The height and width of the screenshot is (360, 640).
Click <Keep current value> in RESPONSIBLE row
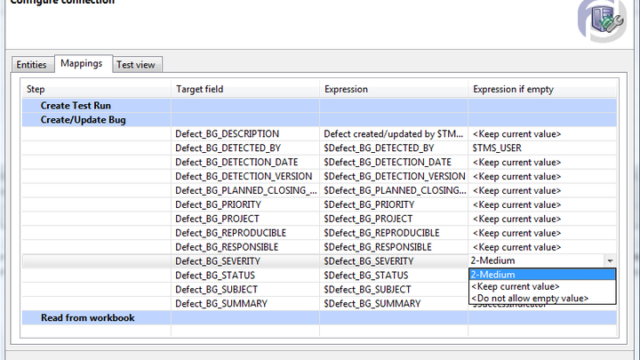[517, 247]
